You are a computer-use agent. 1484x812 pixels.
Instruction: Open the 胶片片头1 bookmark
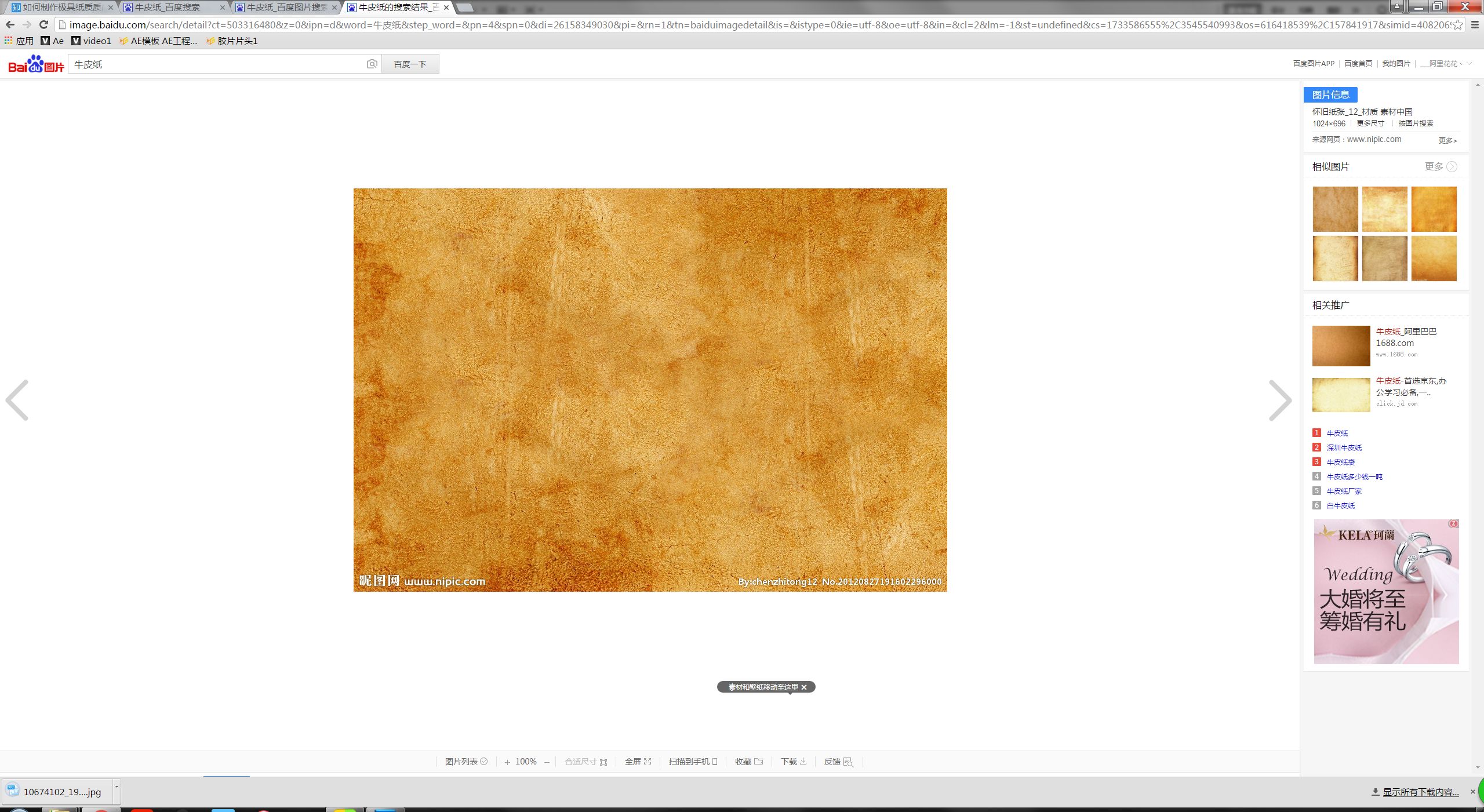click(232, 41)
